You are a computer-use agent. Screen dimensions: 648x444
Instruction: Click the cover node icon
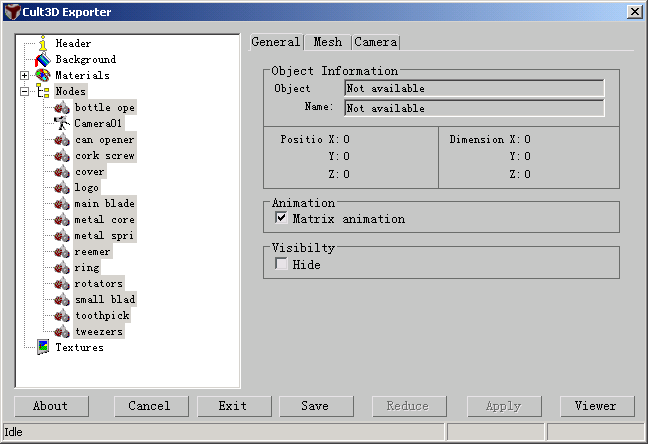click(62, 172)
